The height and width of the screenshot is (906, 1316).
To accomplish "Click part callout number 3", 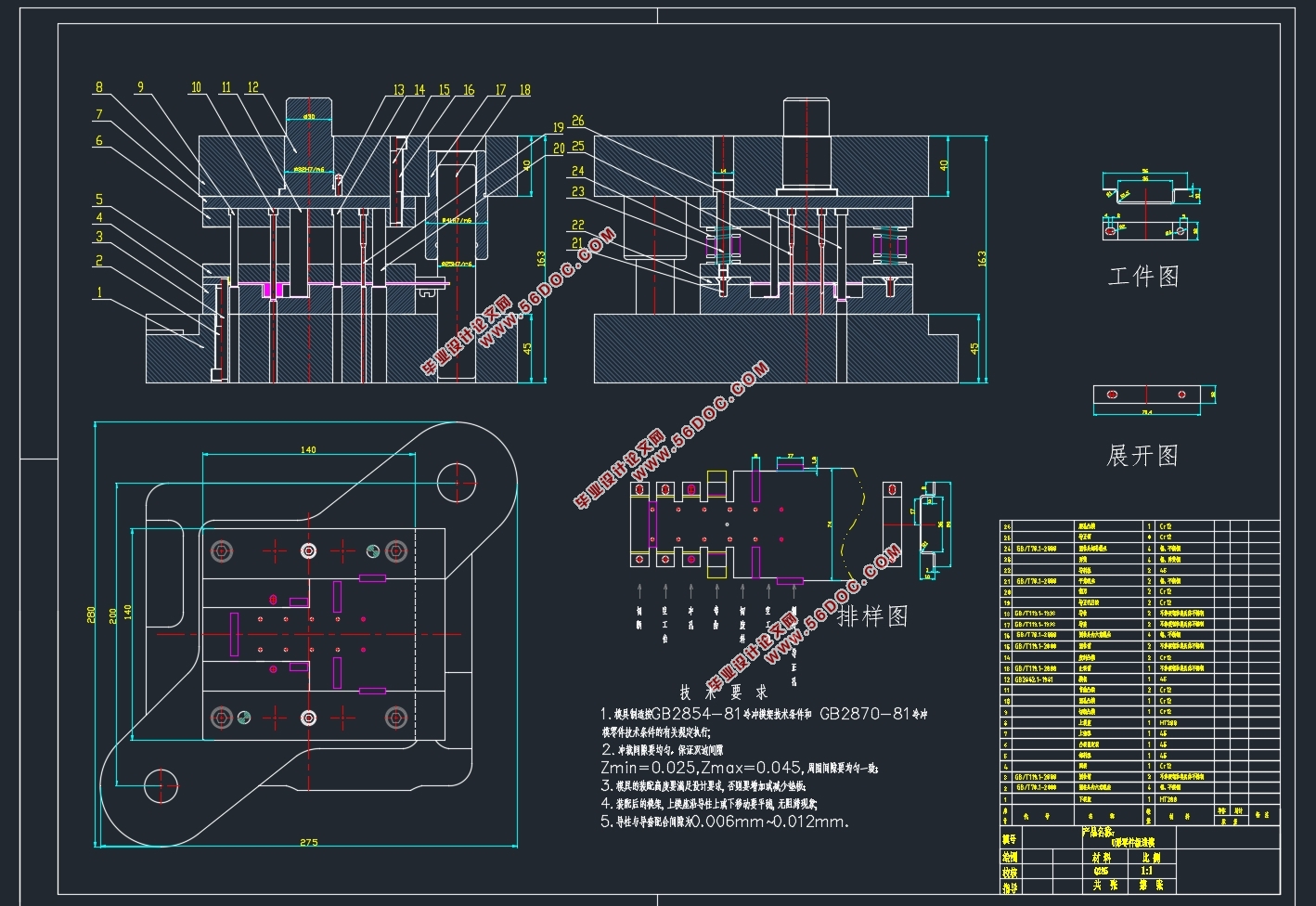I will [99, 237].
